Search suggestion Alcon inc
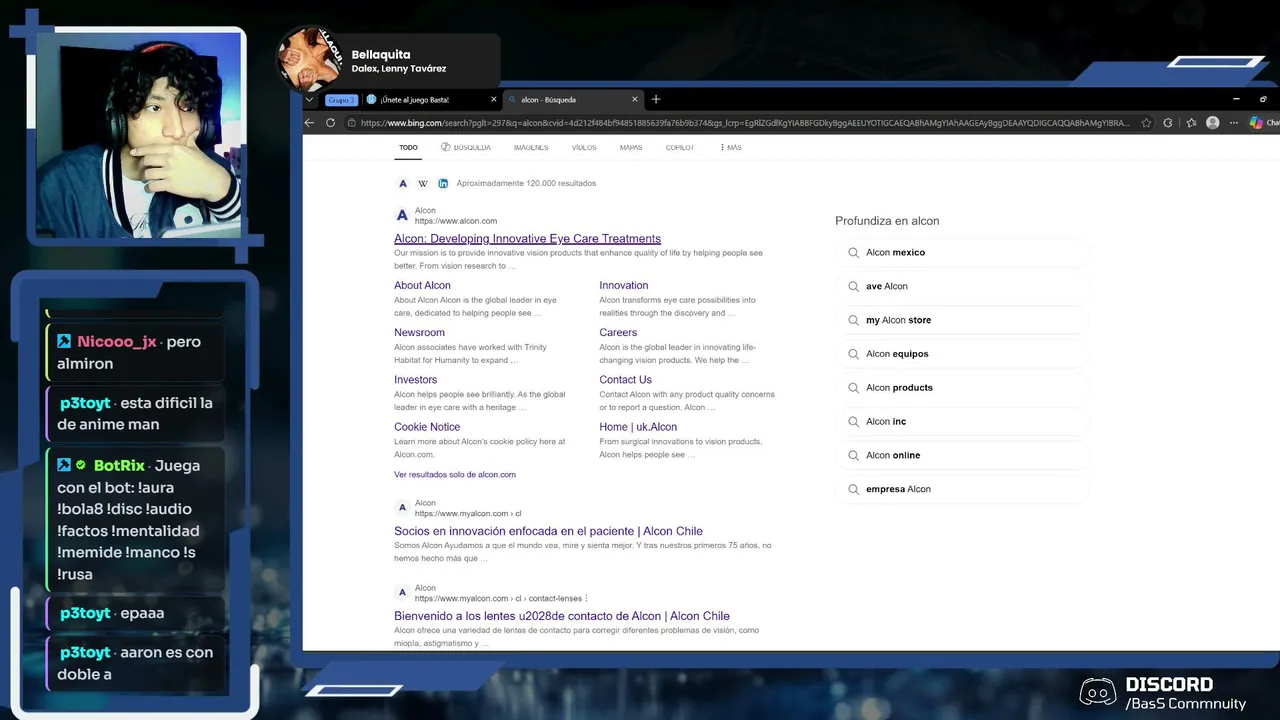 (x=962, y=421)
